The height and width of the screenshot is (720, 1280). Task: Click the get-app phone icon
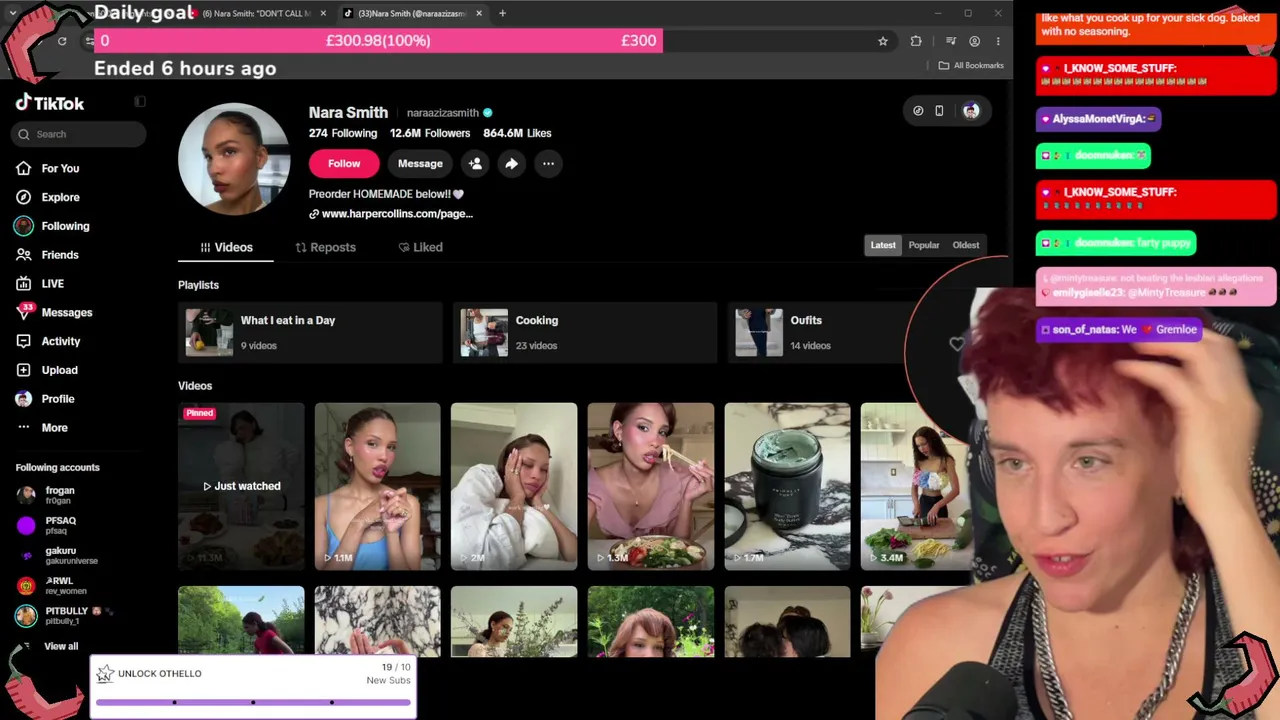[x=939, y=111]
